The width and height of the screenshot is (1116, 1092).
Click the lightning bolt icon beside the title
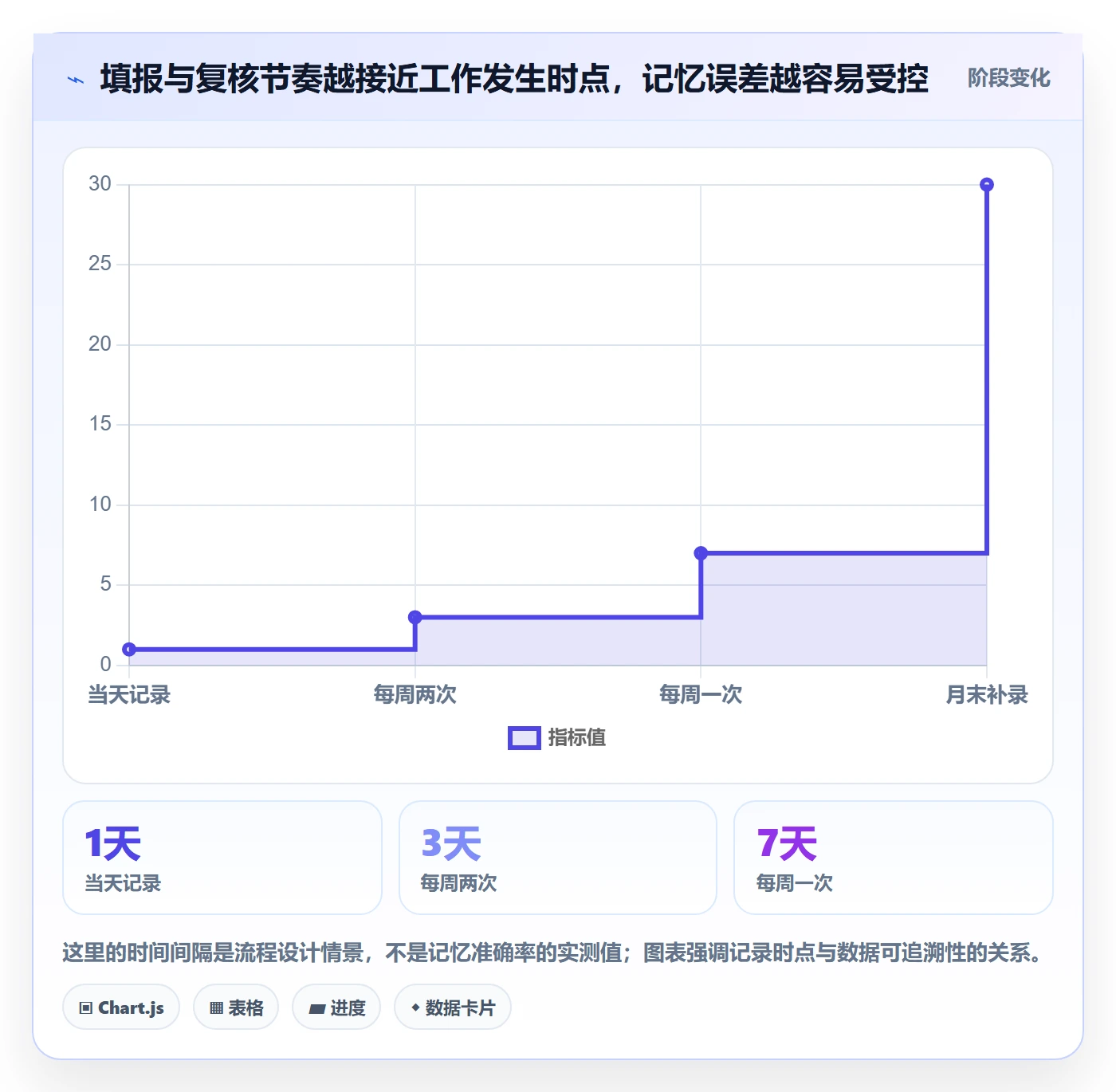76,80
